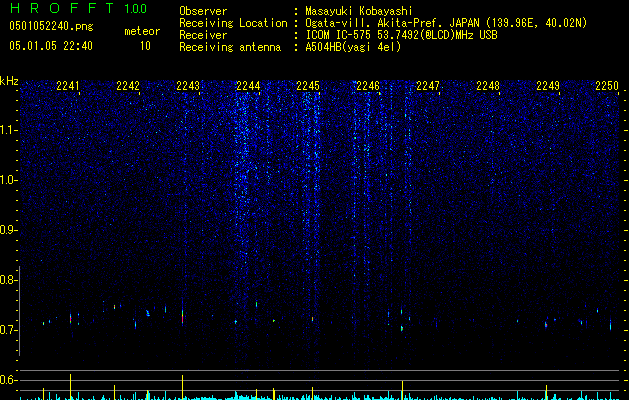Click the 2241 time marker

[x=68, y=86]
